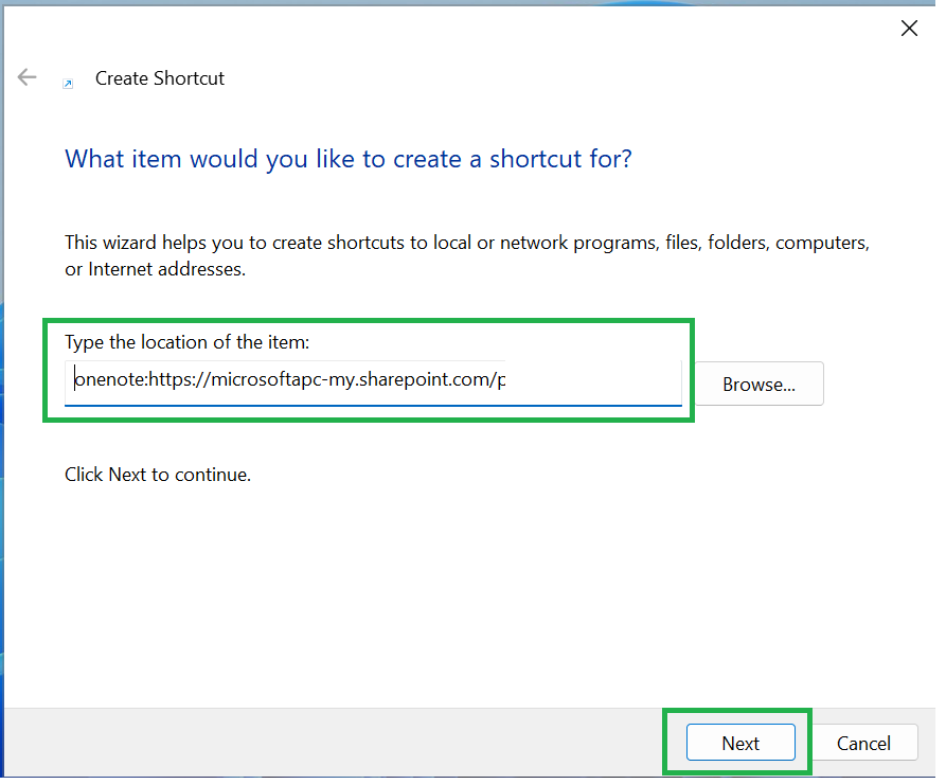Click the 'Create Shortcut' title text
936x784 pixels.
tap(159, 78)
